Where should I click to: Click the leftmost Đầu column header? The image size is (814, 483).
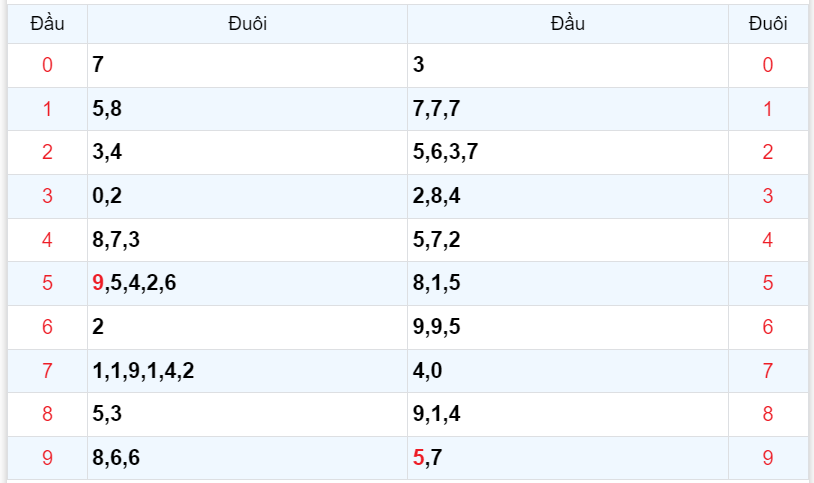47,24
